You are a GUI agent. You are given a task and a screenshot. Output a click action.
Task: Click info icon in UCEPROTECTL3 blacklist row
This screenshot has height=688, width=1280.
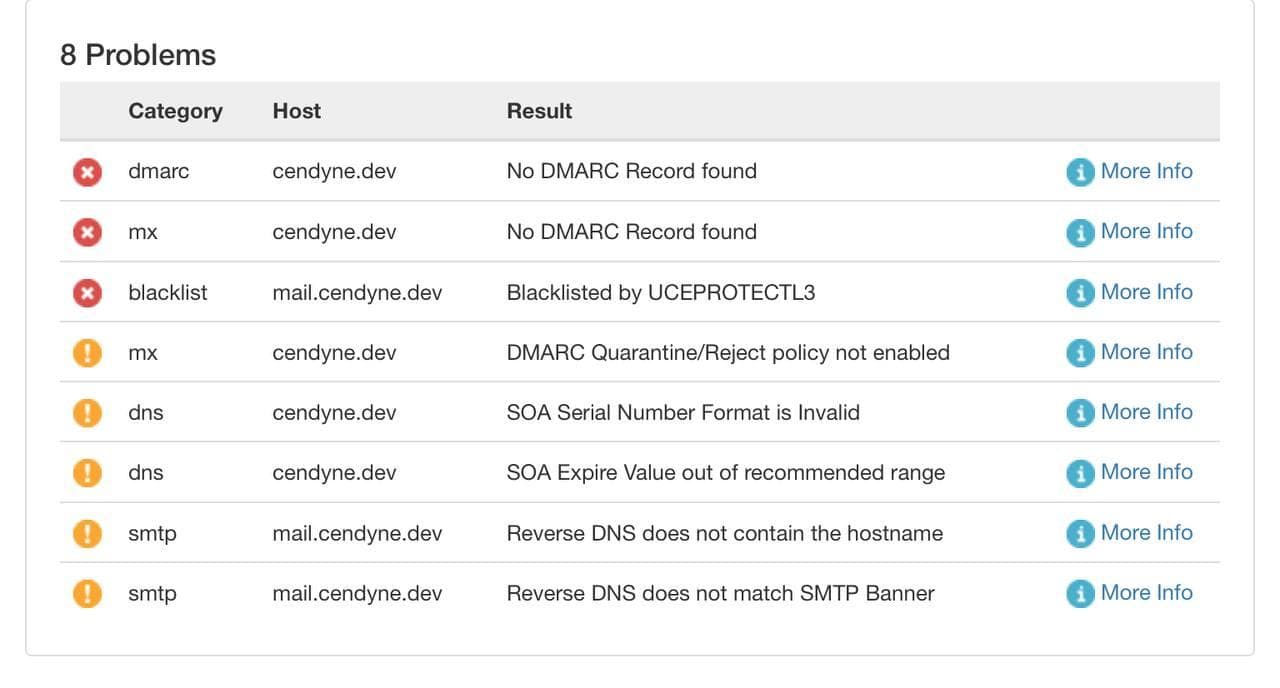(1080, 292)
